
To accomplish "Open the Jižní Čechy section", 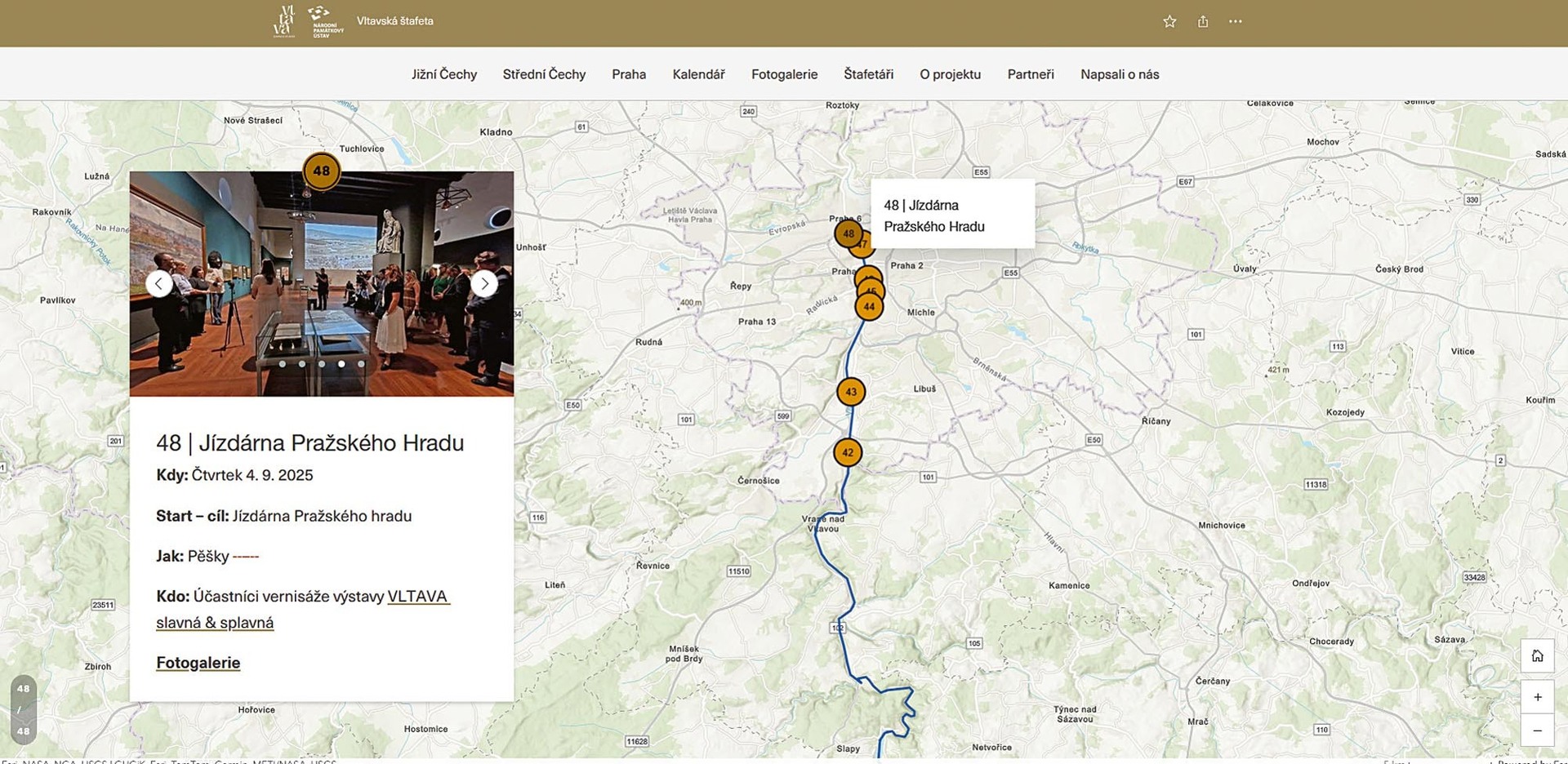I will 443,74.
